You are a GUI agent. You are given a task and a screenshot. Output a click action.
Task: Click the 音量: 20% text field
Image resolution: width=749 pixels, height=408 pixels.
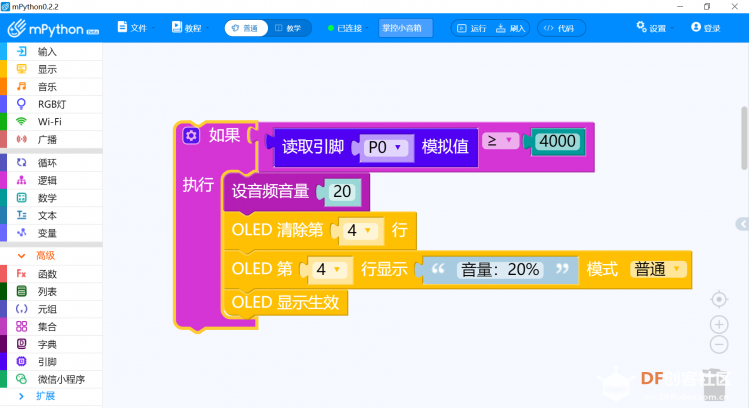click(500, 269)
